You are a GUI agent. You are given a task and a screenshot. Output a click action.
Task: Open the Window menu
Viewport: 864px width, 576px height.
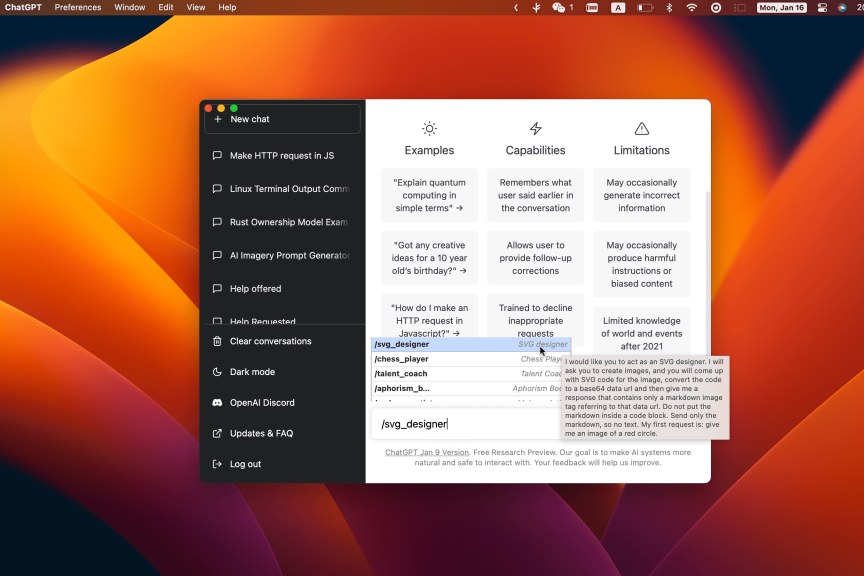coord(130,7)
